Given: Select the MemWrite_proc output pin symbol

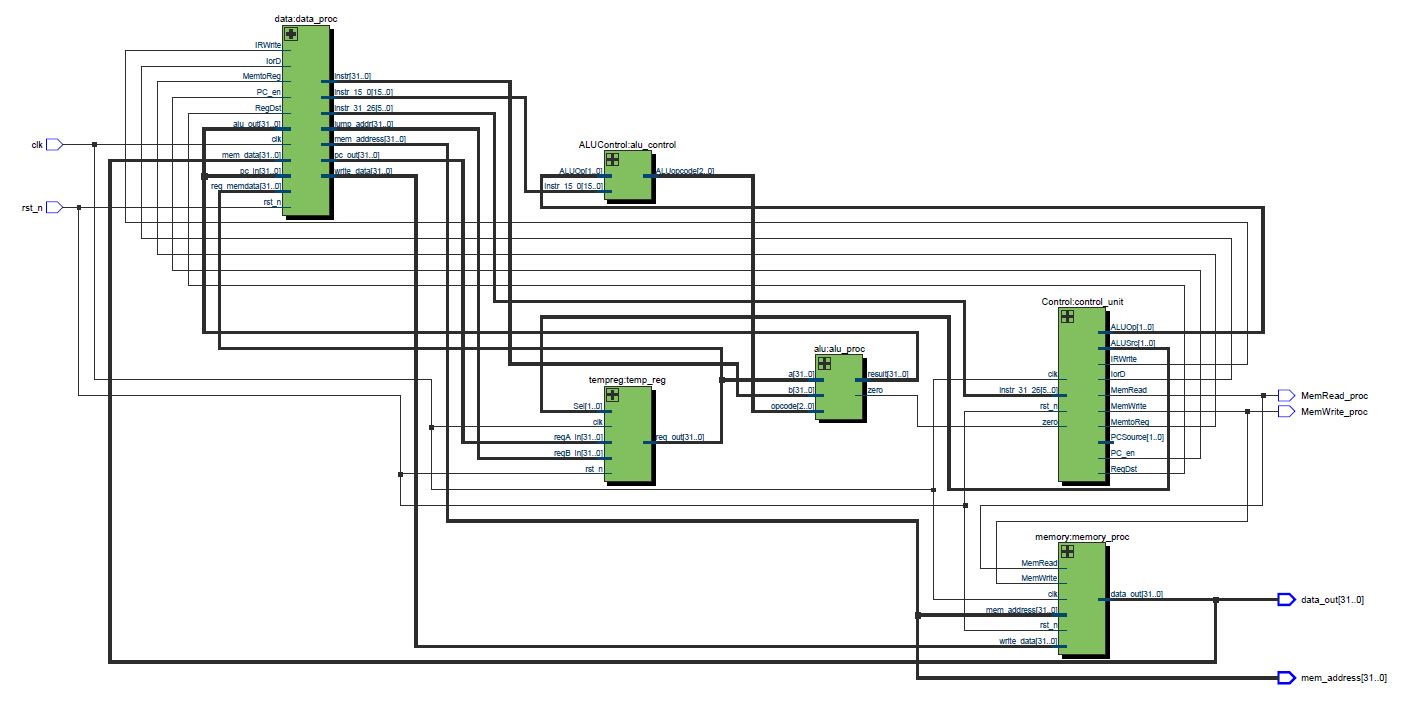Looking at the screenshot, I should click(x=1287, y=411).
